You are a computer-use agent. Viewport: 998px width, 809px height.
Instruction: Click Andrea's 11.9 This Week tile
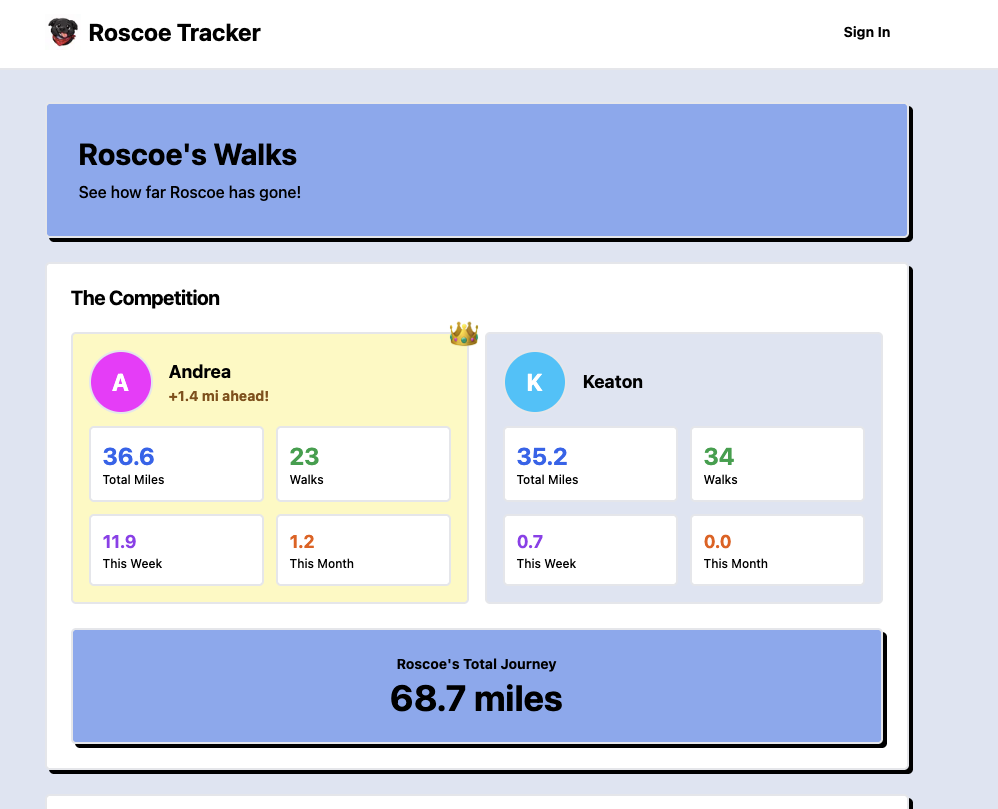[x=176, y=550]
